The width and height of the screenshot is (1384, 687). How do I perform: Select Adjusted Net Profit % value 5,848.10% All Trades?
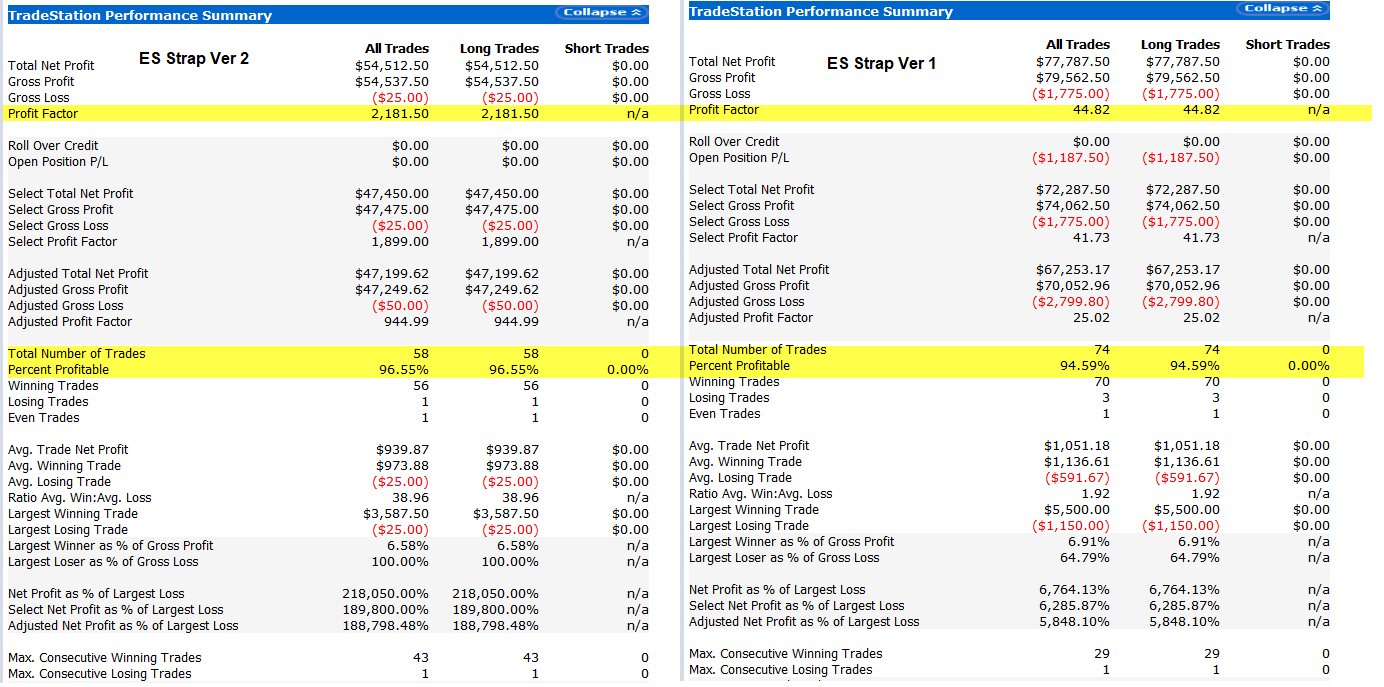(1075, 621)
